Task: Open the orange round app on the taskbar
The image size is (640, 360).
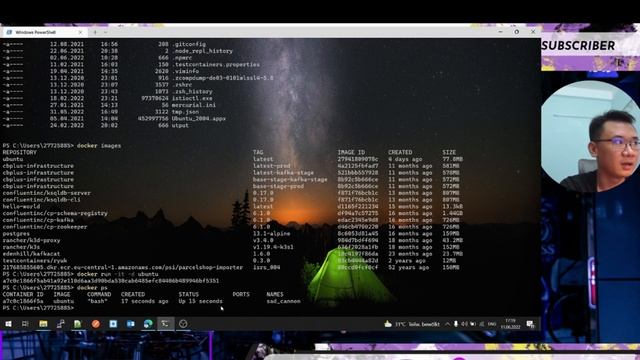Action: (96, 324)
